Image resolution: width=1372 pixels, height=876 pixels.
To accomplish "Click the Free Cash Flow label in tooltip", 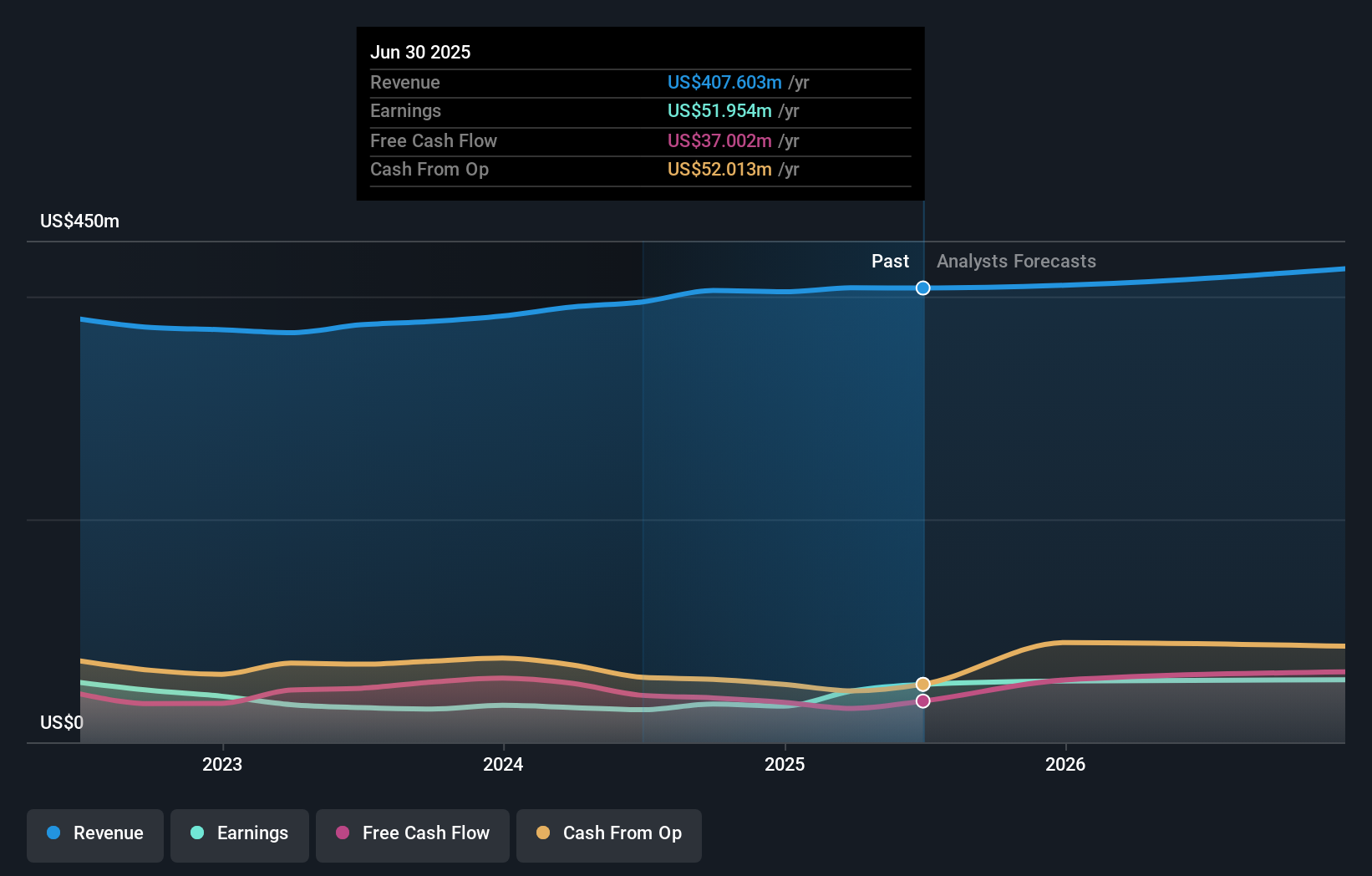I will (x=433, y=140).
